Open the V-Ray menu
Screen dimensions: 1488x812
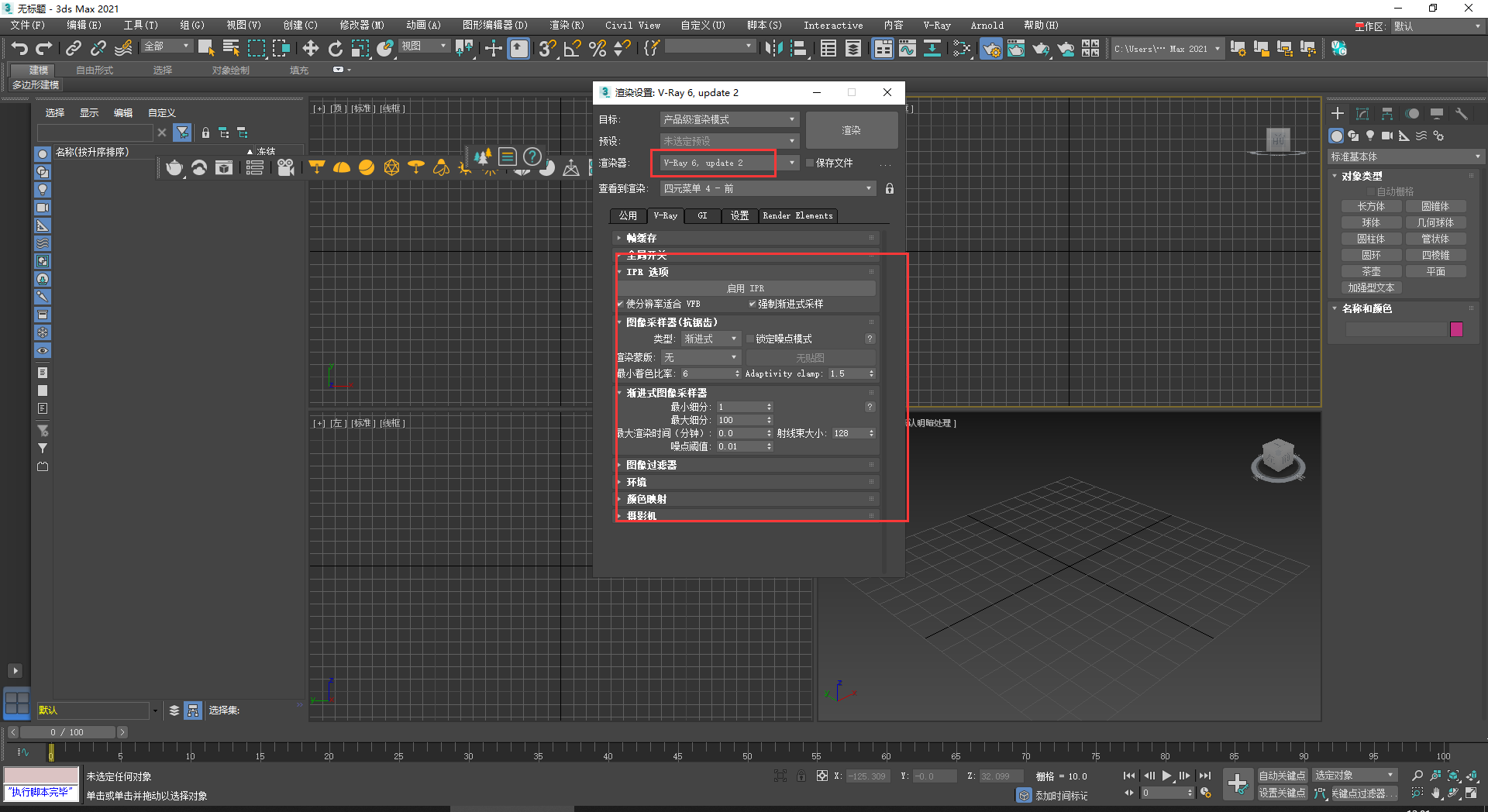[936, 25]
